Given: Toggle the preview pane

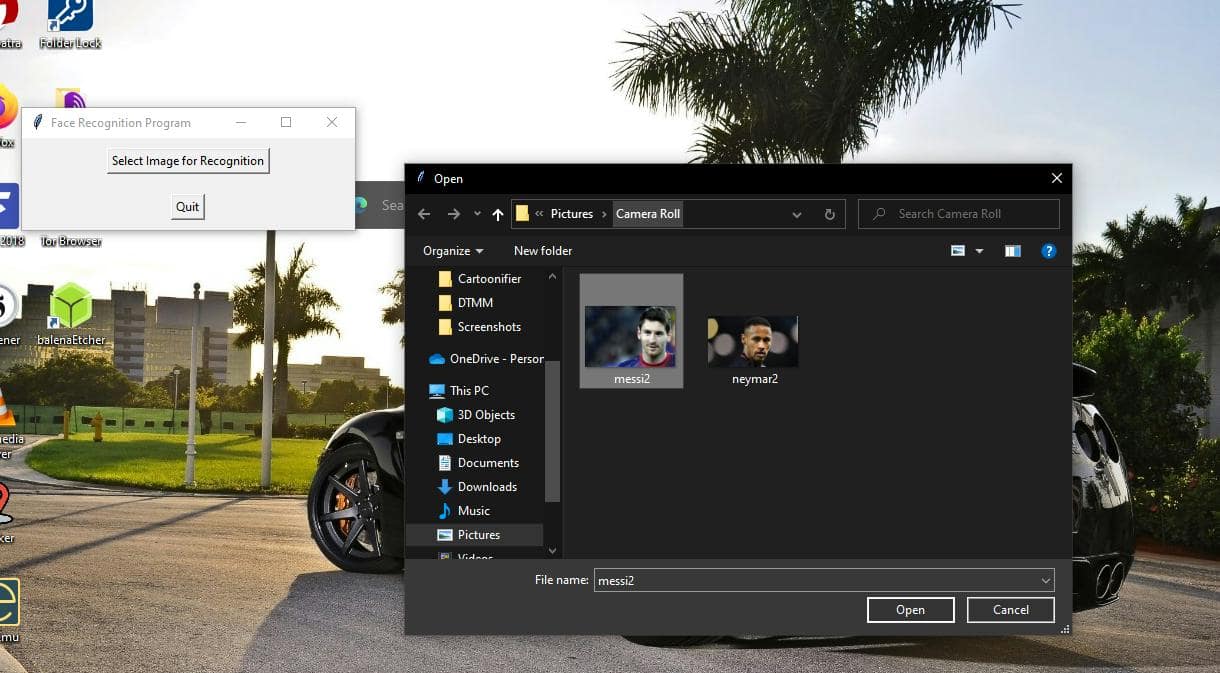Looking at the screenshot, I should tap(1013, 251).
